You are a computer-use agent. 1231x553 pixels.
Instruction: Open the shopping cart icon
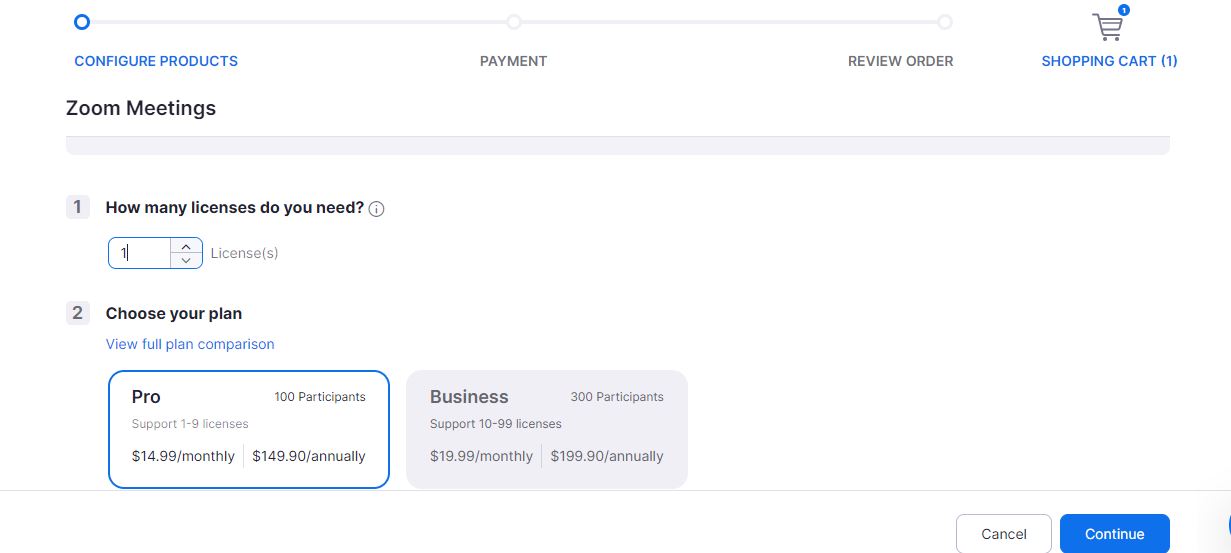coord(1107,27)
